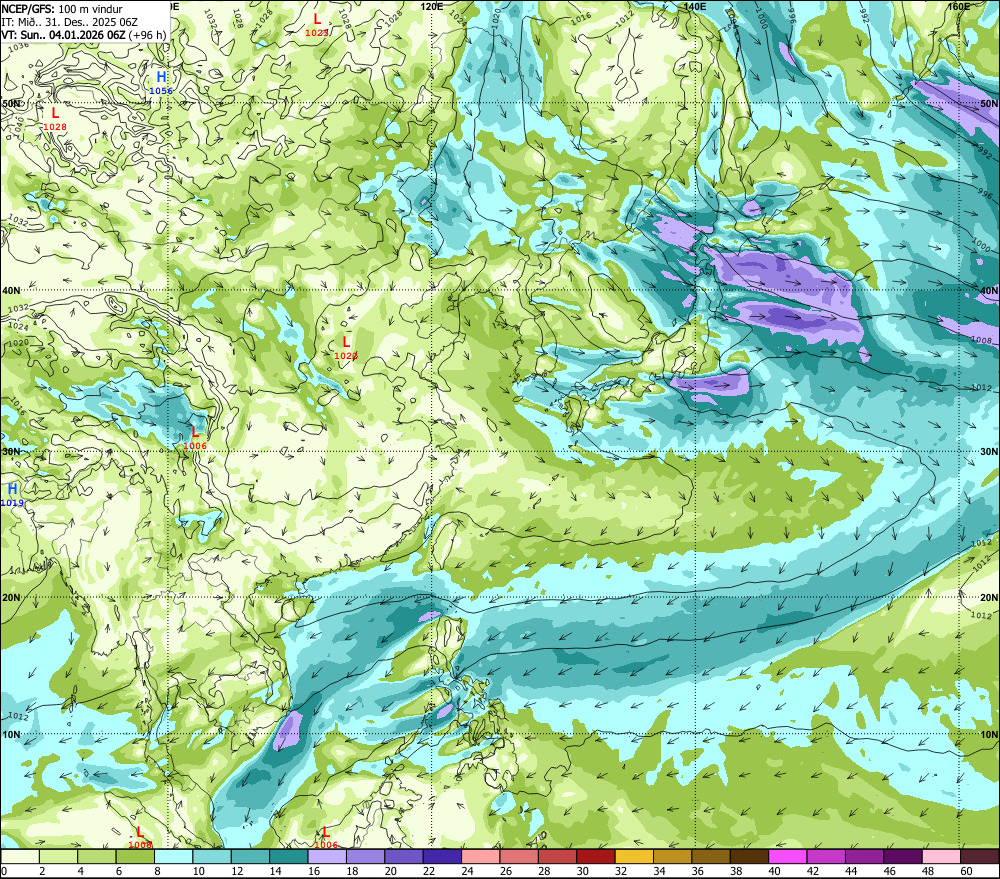Click the 20N label on the right edge
Viewport: 1000px width, 879px height.
pyautogui.click(x=989, y=598)
